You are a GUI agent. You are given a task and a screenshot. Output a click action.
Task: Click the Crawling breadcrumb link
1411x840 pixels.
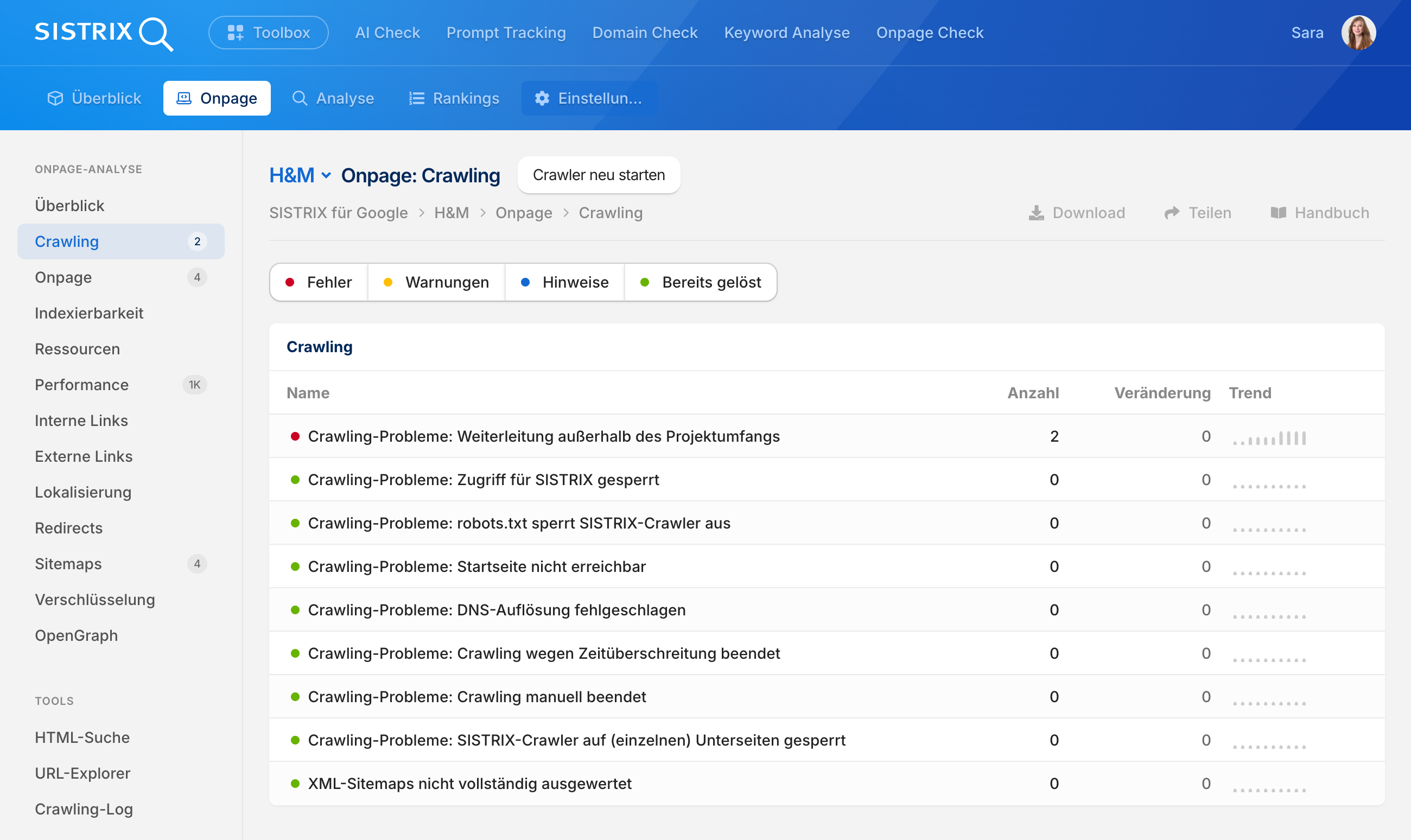coord(611,213)
